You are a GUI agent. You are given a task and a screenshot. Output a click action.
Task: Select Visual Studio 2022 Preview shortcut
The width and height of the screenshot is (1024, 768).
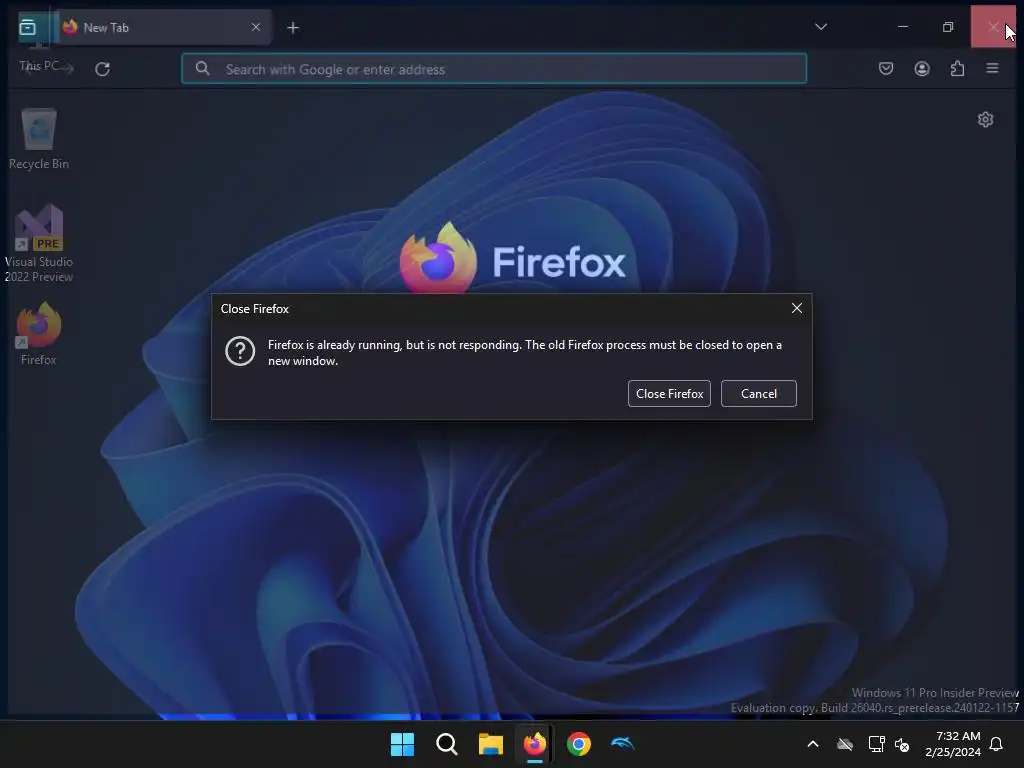39,244
